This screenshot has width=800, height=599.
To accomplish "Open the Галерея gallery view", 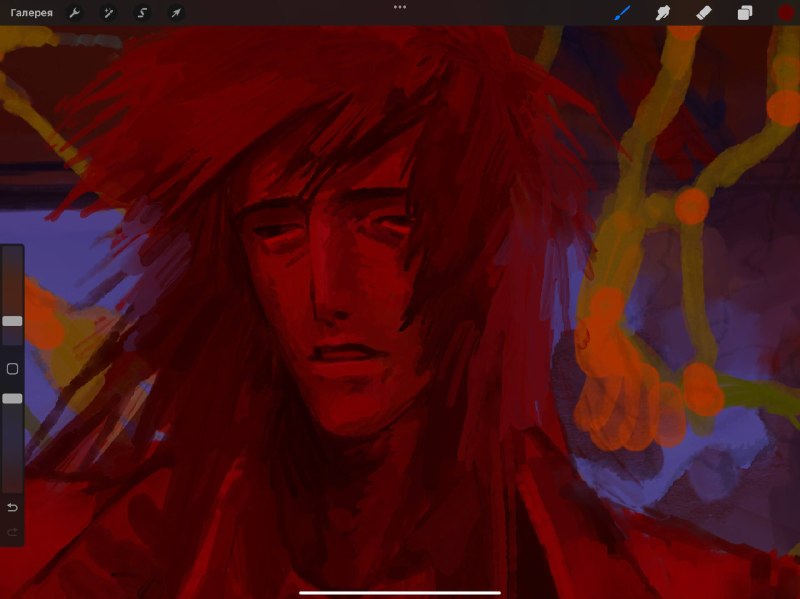I will pyautogui.click(x=32, y=13).
